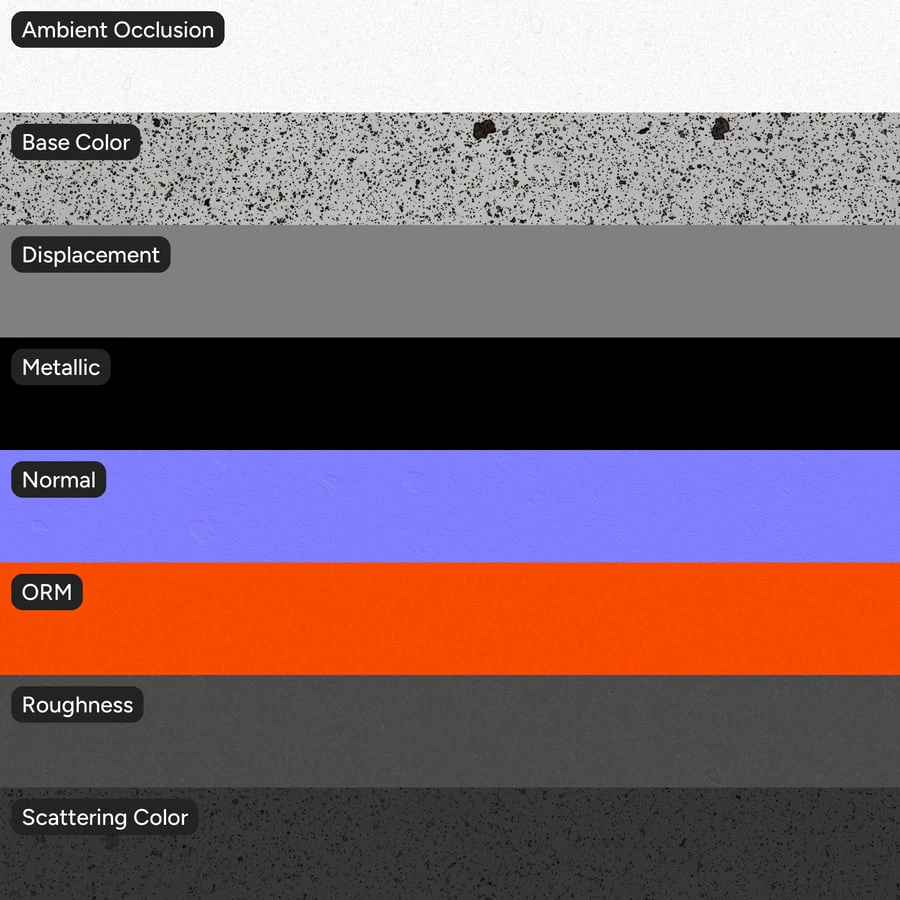Open the dark scattering color texture strip
Image resolution: width=900 pixels, height=900 pixels.
click(x=450, y=844)
